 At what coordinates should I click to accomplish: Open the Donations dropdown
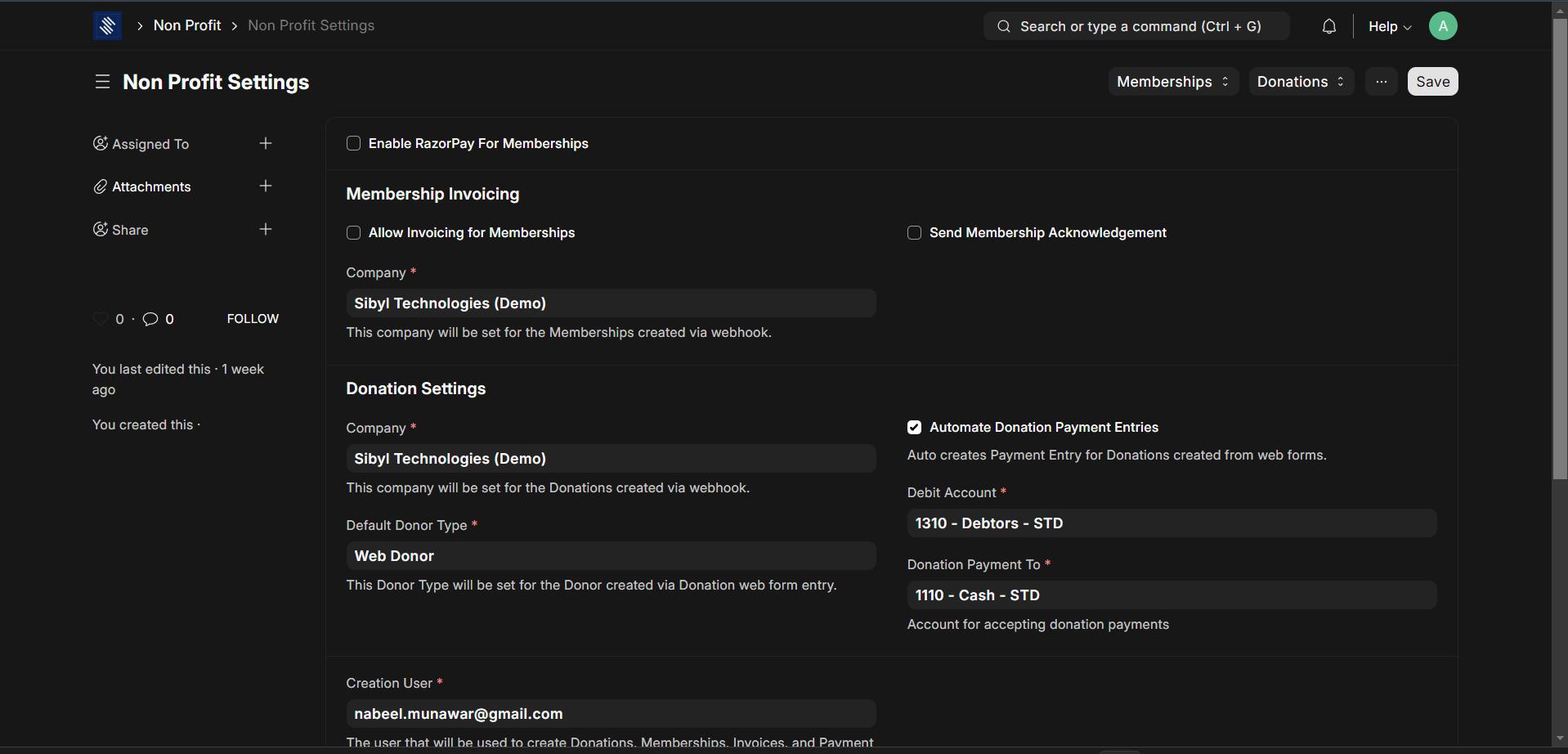click(x=1300, y=81)
